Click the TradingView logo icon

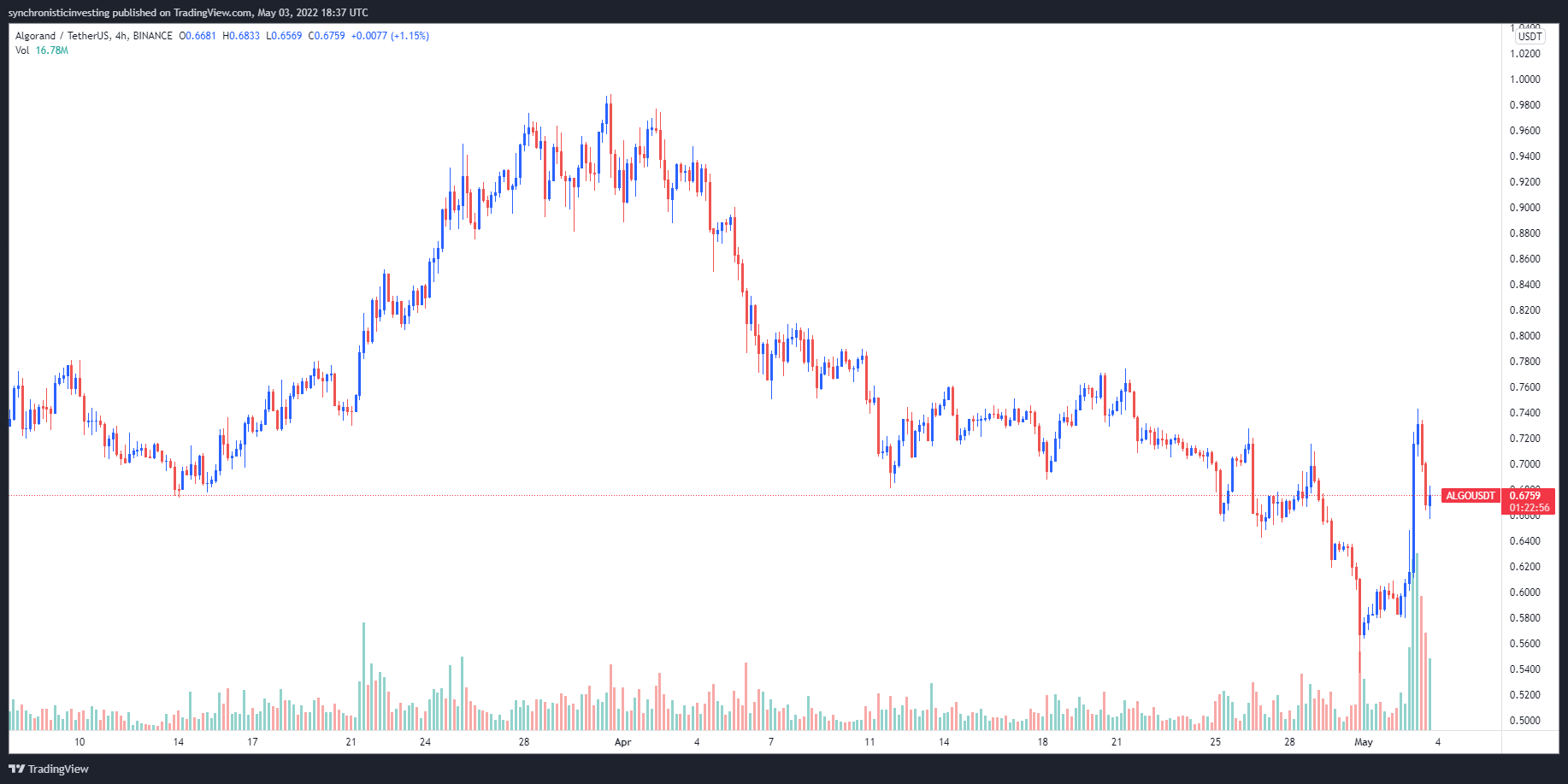[16, 769]
